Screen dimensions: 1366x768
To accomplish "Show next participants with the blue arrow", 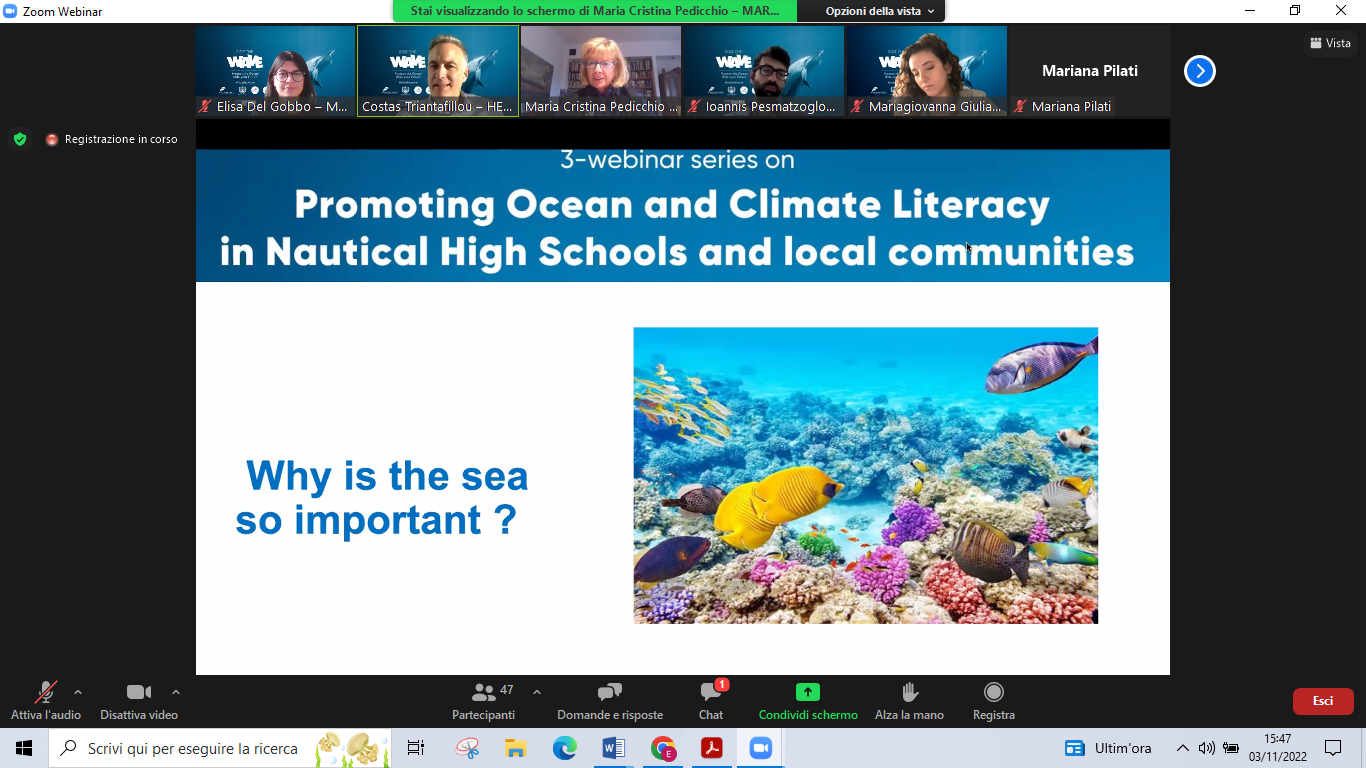I will point(1199,71).
